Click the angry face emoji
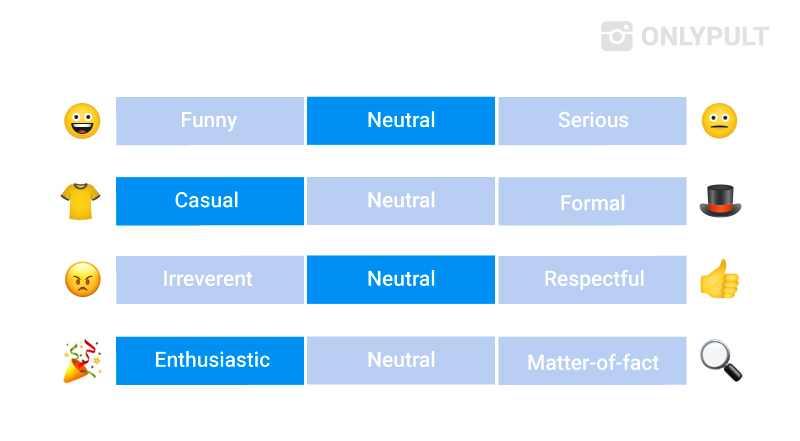The image size is (800, 441). 83,280
